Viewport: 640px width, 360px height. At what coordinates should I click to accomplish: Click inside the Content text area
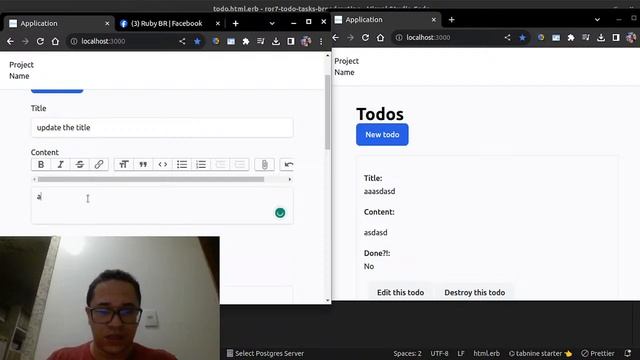coord(162,206)
